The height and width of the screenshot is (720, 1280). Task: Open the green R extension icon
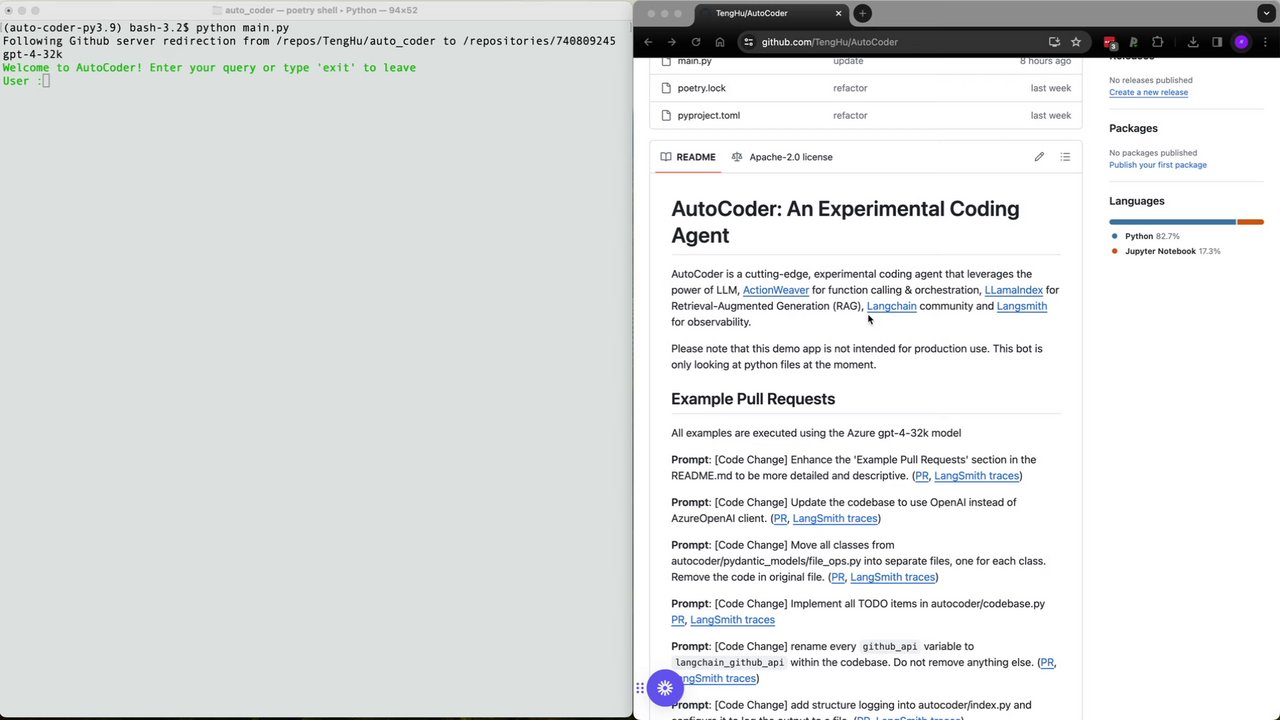(x=1134, y=42)
